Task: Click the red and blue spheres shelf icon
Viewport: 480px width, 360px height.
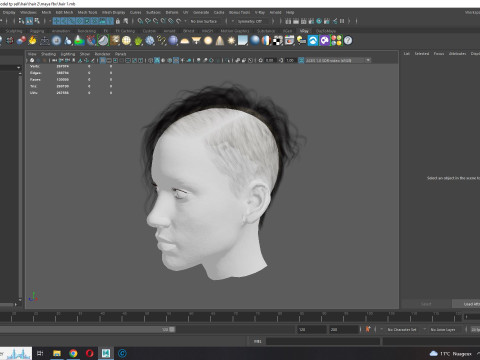Action: tap(21, 41)
